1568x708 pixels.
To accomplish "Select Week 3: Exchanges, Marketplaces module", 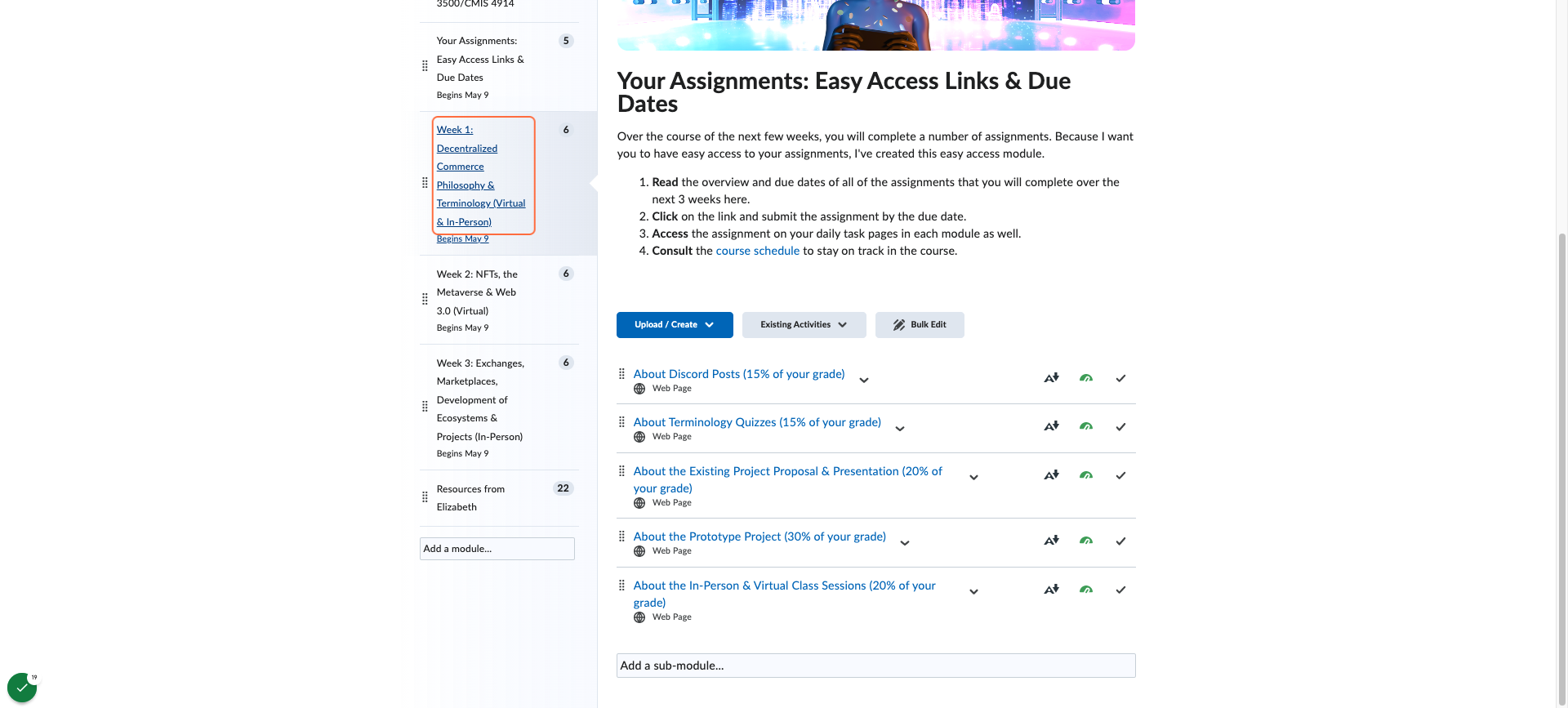I will coord(480,400).
